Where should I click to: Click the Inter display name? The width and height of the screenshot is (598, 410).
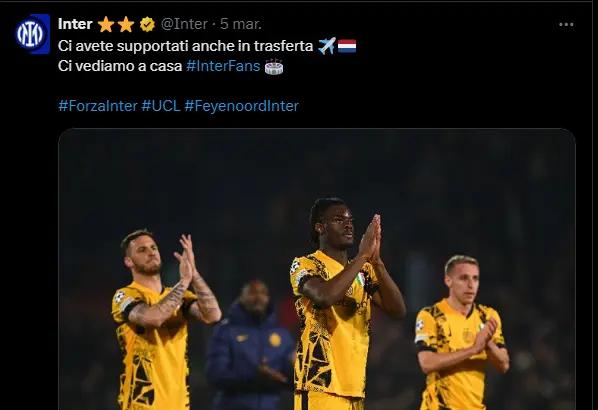pyautogui.click(x=75, y=24)
